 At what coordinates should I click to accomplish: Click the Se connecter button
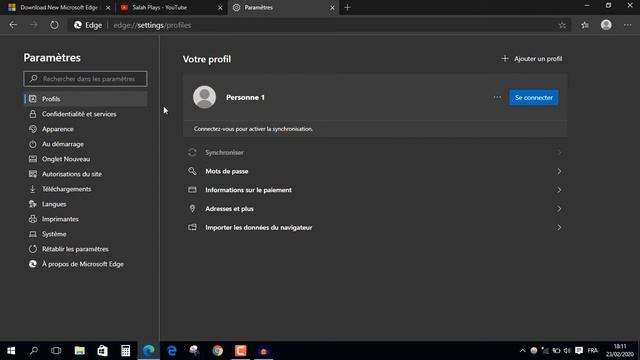click(x=533, y=98)
